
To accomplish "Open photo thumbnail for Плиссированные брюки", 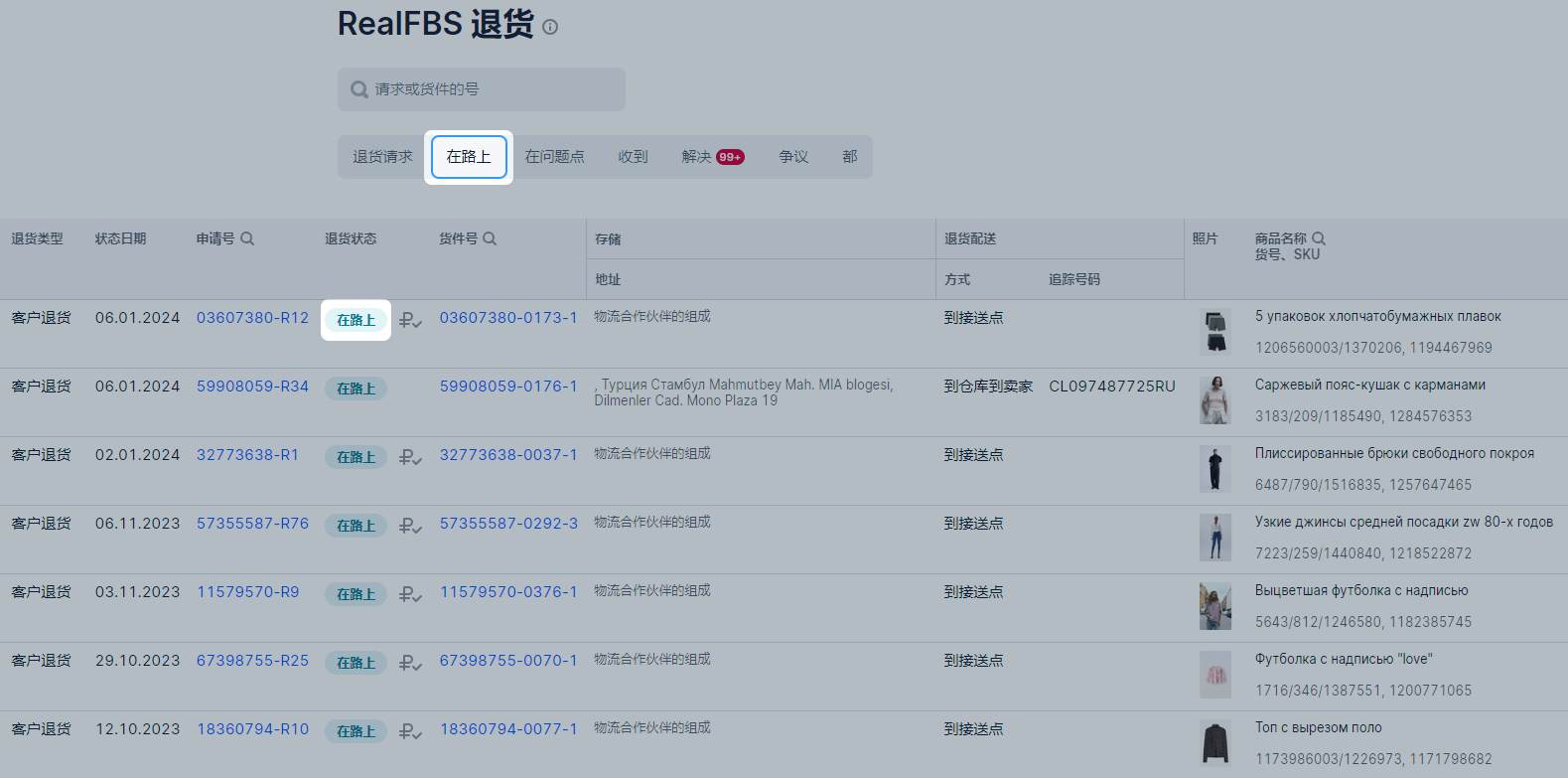I will coord(1215,469).
